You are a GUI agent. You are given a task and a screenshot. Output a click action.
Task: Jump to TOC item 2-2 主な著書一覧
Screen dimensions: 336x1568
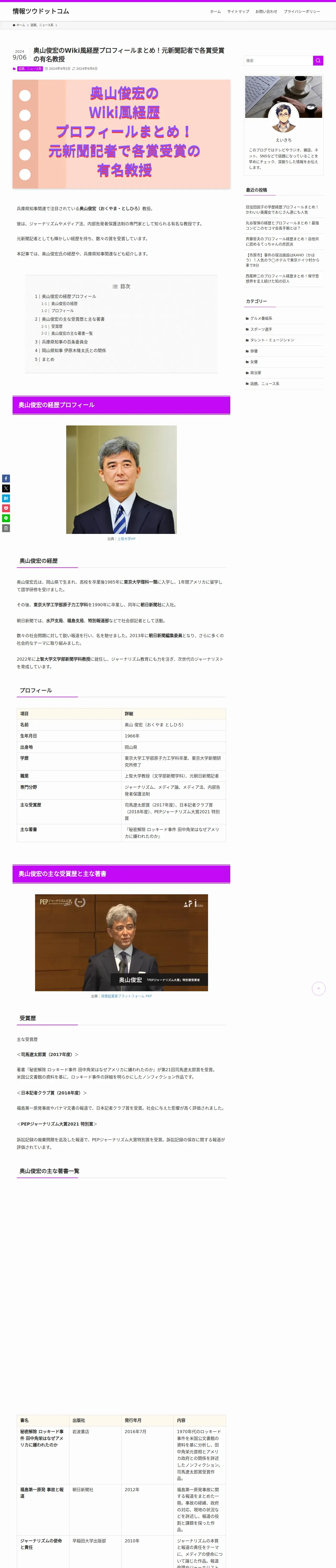tap(72, 333)
